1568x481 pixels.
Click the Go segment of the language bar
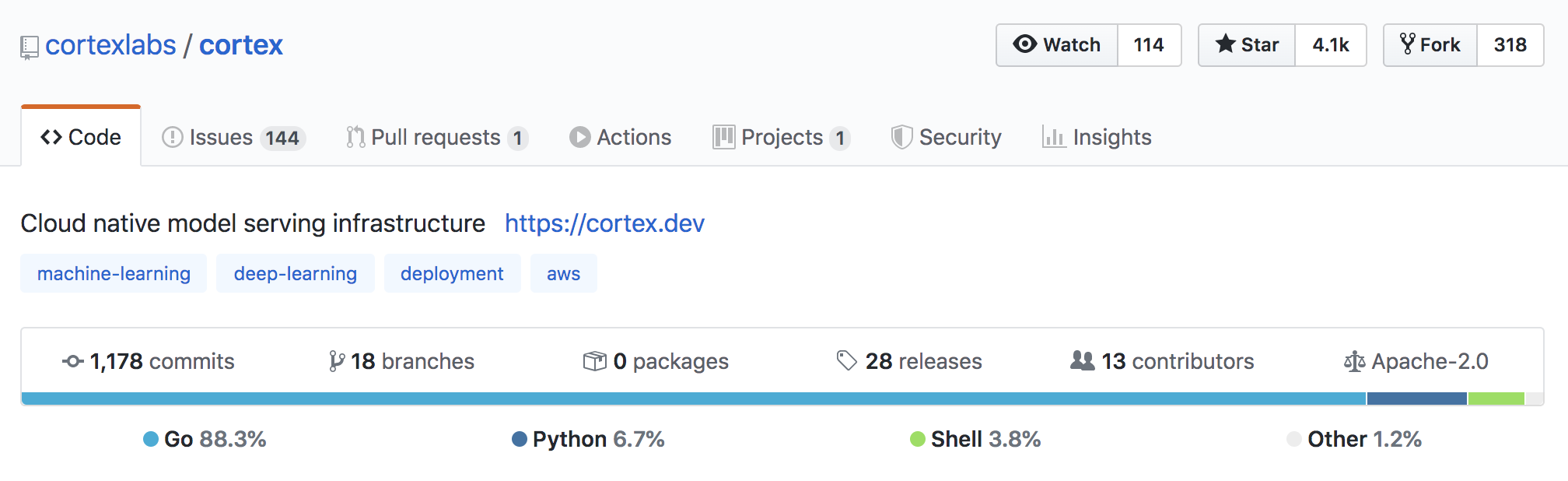(694, 398)
